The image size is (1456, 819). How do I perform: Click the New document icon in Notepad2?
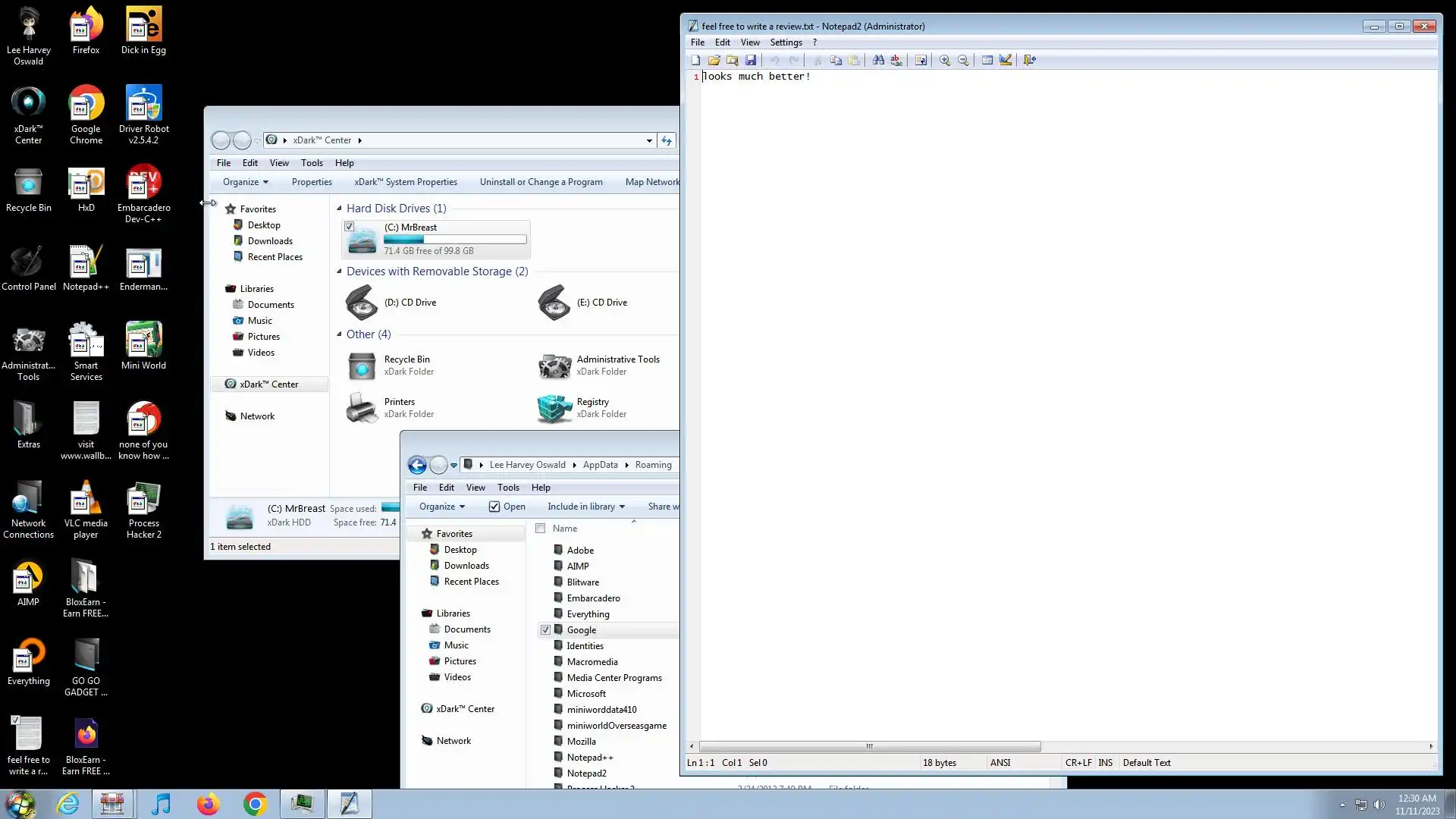click(x=695, y=60)
